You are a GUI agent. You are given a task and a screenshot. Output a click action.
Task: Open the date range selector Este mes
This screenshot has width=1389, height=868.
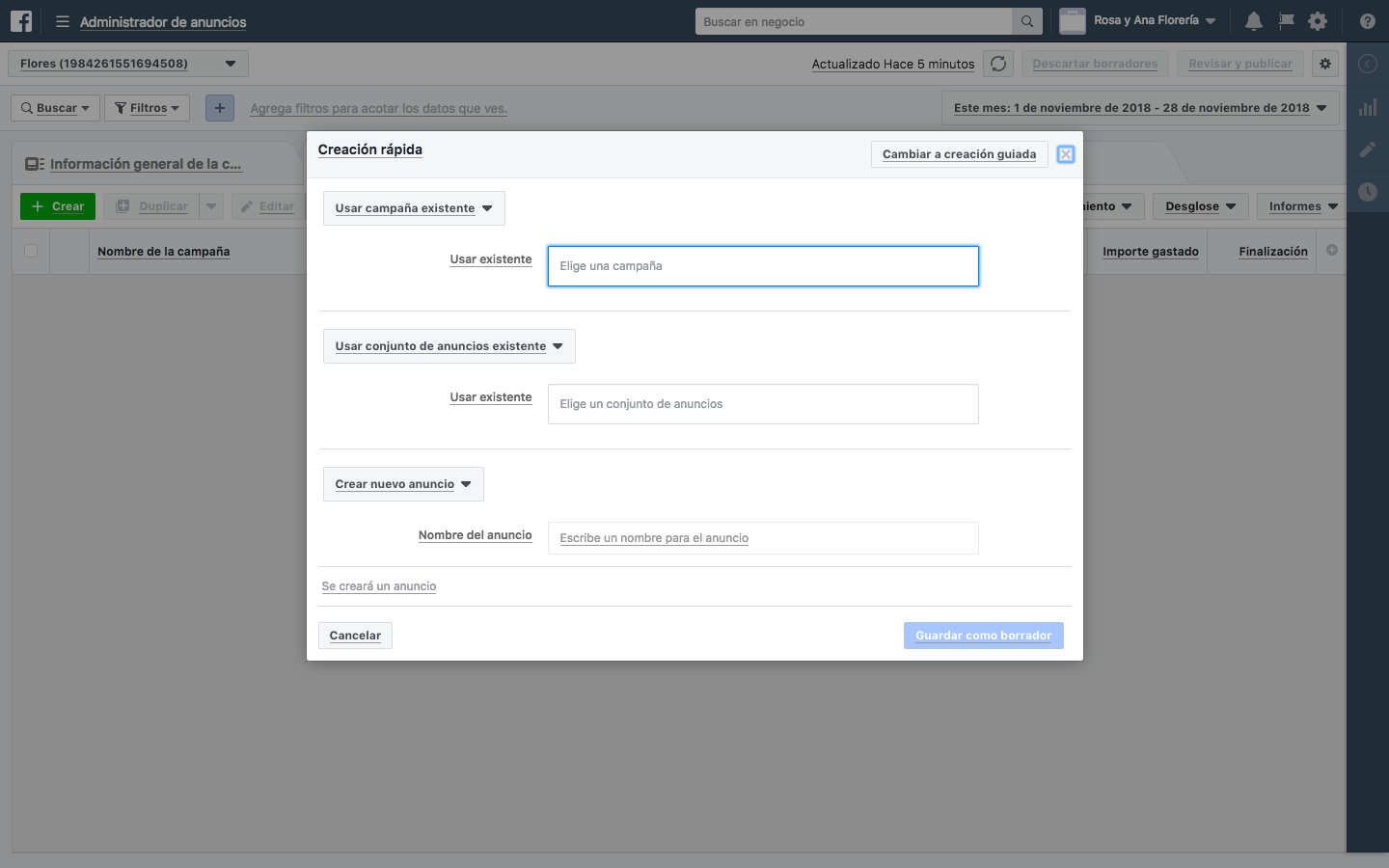(1140, 108)
